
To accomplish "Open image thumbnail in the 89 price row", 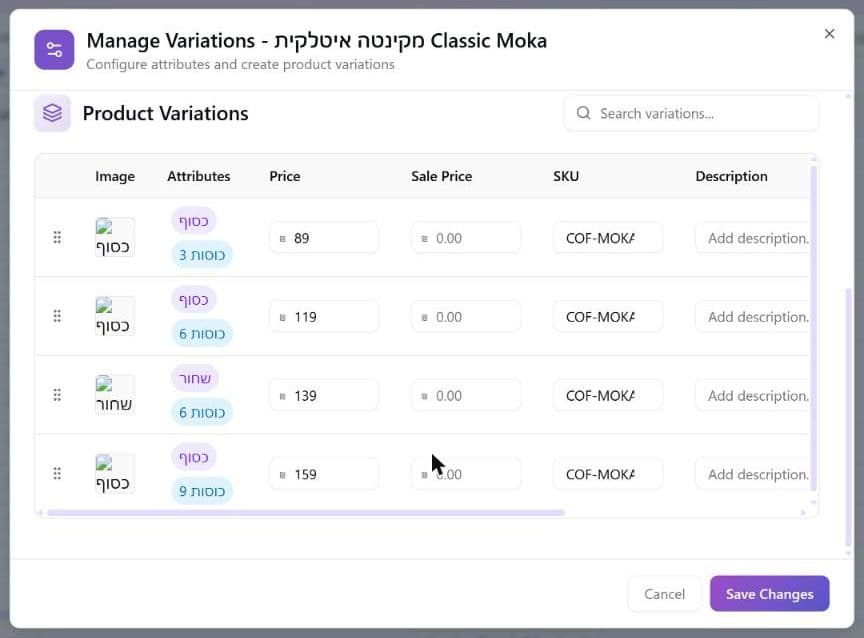I will click(x=115, y=237).
